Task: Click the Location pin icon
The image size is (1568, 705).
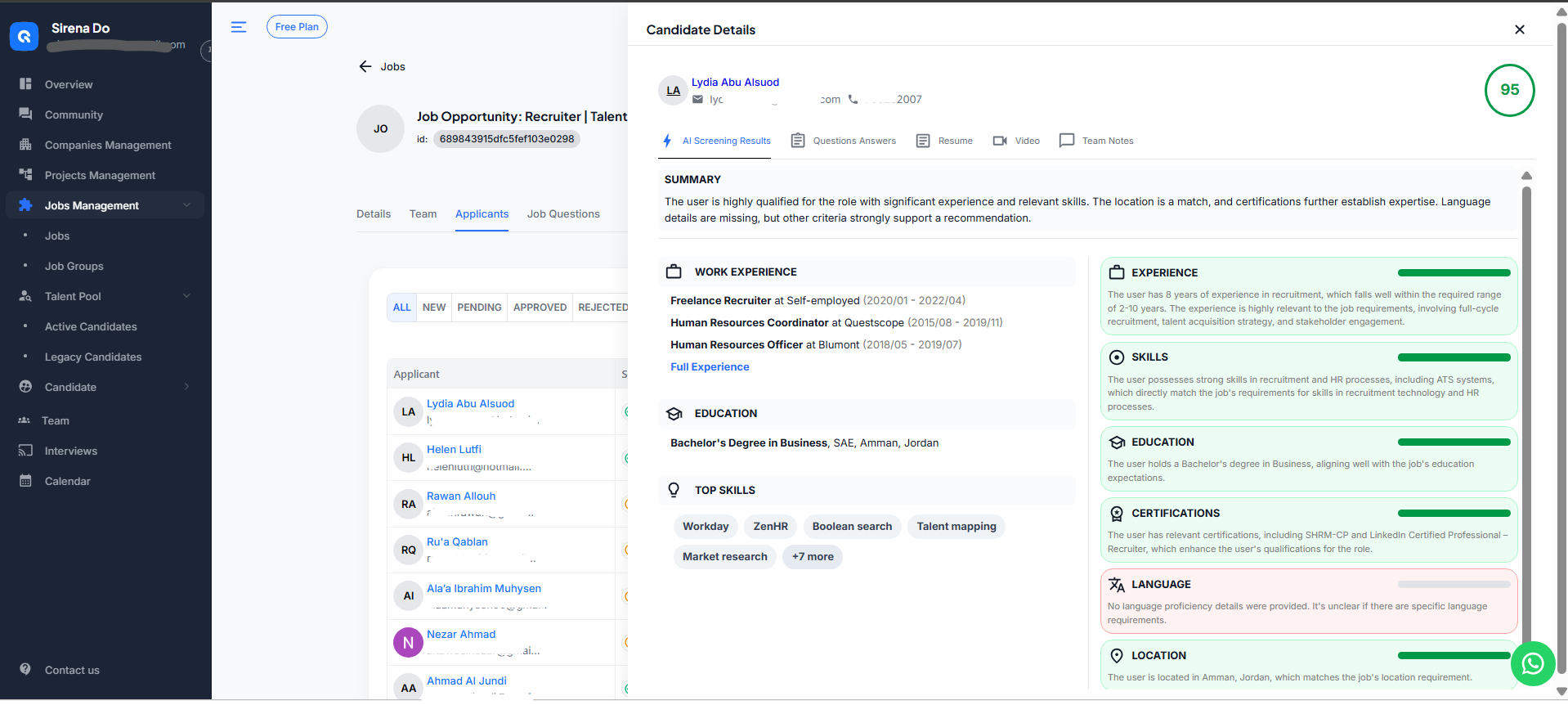Action: [1117, 655]
